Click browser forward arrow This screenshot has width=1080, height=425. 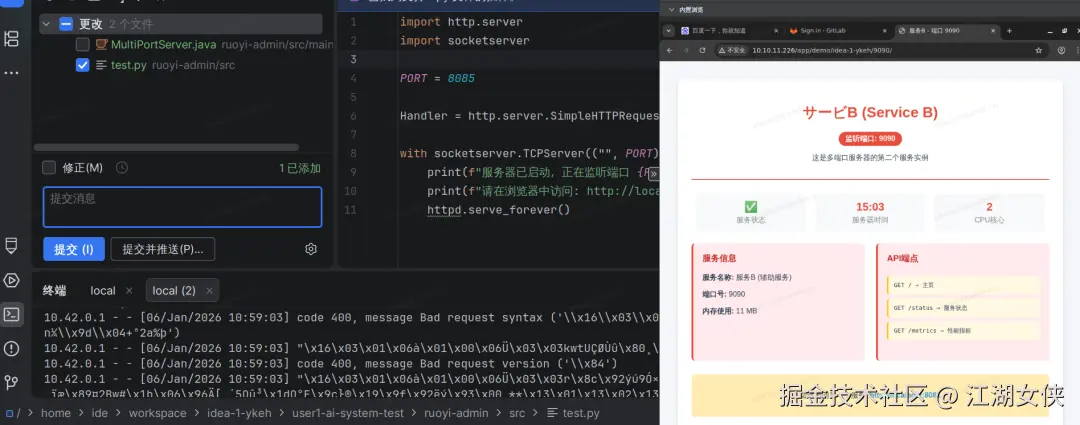point(686,50)
